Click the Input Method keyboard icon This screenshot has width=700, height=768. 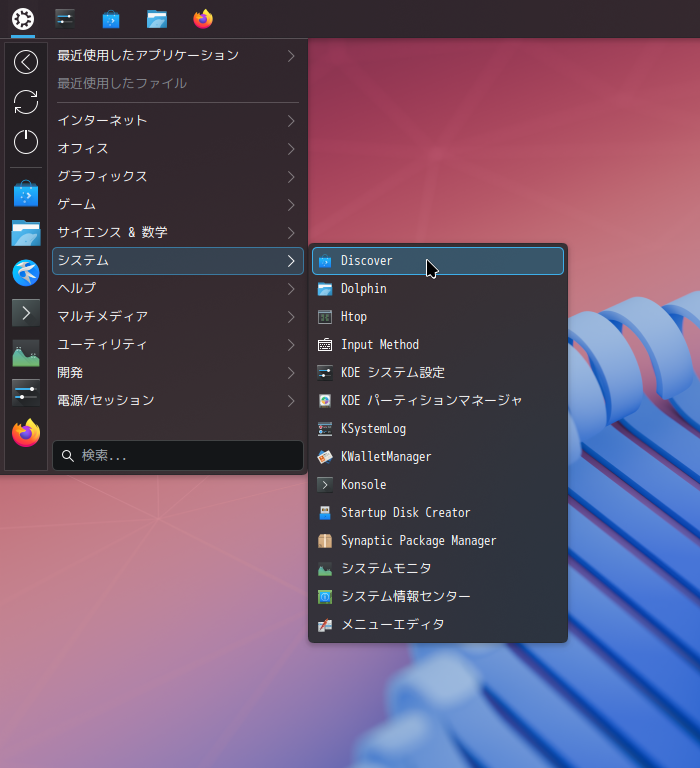coord(325,345)
